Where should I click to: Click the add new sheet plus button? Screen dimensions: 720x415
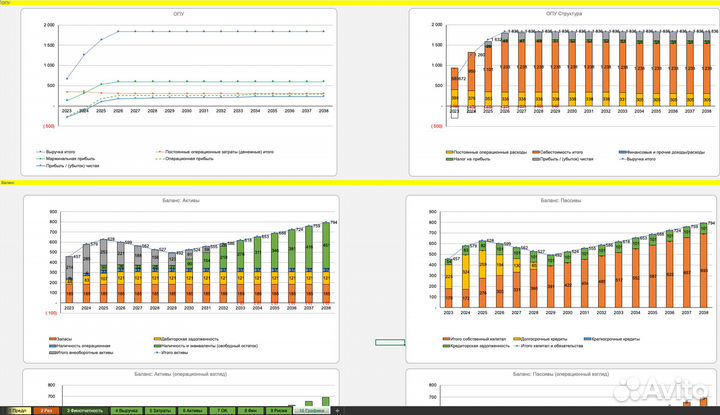pyautogui.click(x=337, y=411)
